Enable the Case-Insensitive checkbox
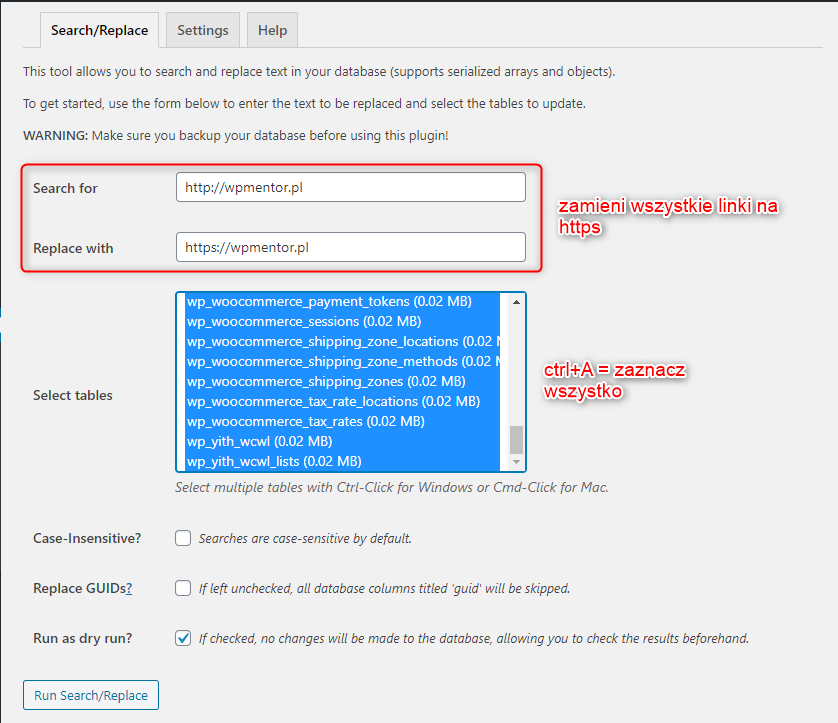Viewport: 838px width, 723px height. coord(183,538)
